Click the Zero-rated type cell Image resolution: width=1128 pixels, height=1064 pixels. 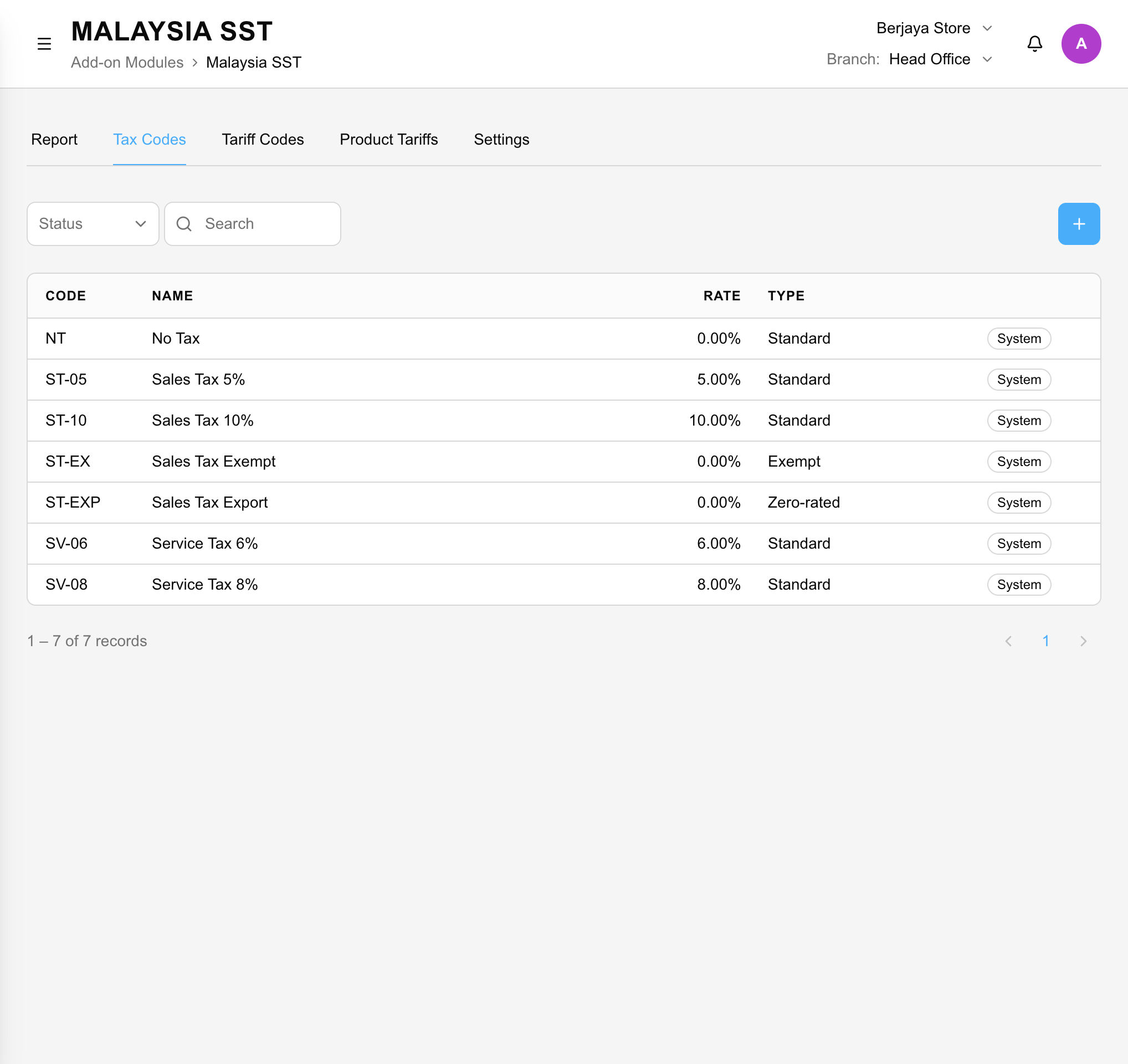pos(803,502)
